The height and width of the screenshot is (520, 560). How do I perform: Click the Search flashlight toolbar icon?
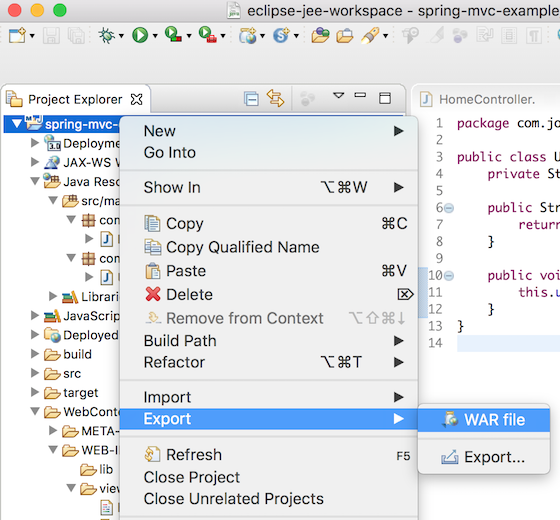(370, 35)
